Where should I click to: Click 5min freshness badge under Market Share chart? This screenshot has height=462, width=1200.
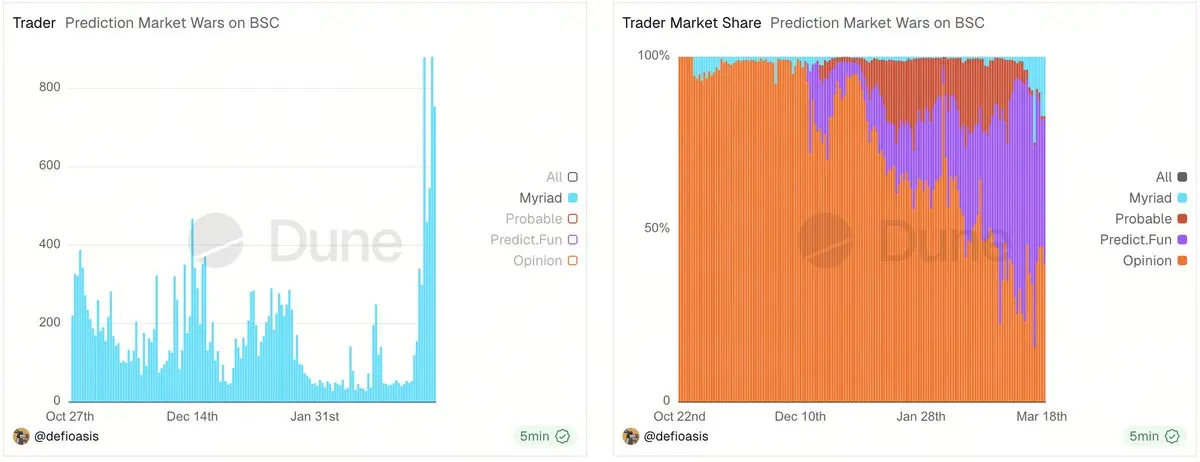click(x=1144, y=436)
